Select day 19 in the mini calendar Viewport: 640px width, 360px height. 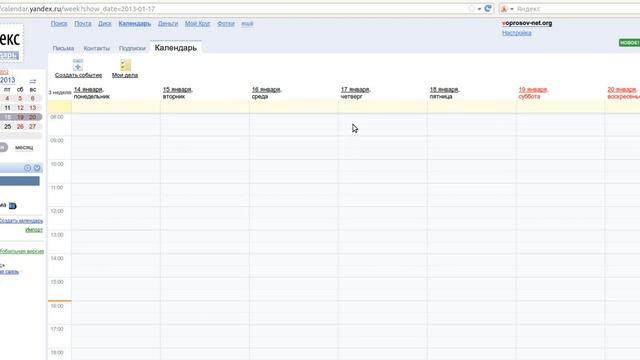[20, 117]
